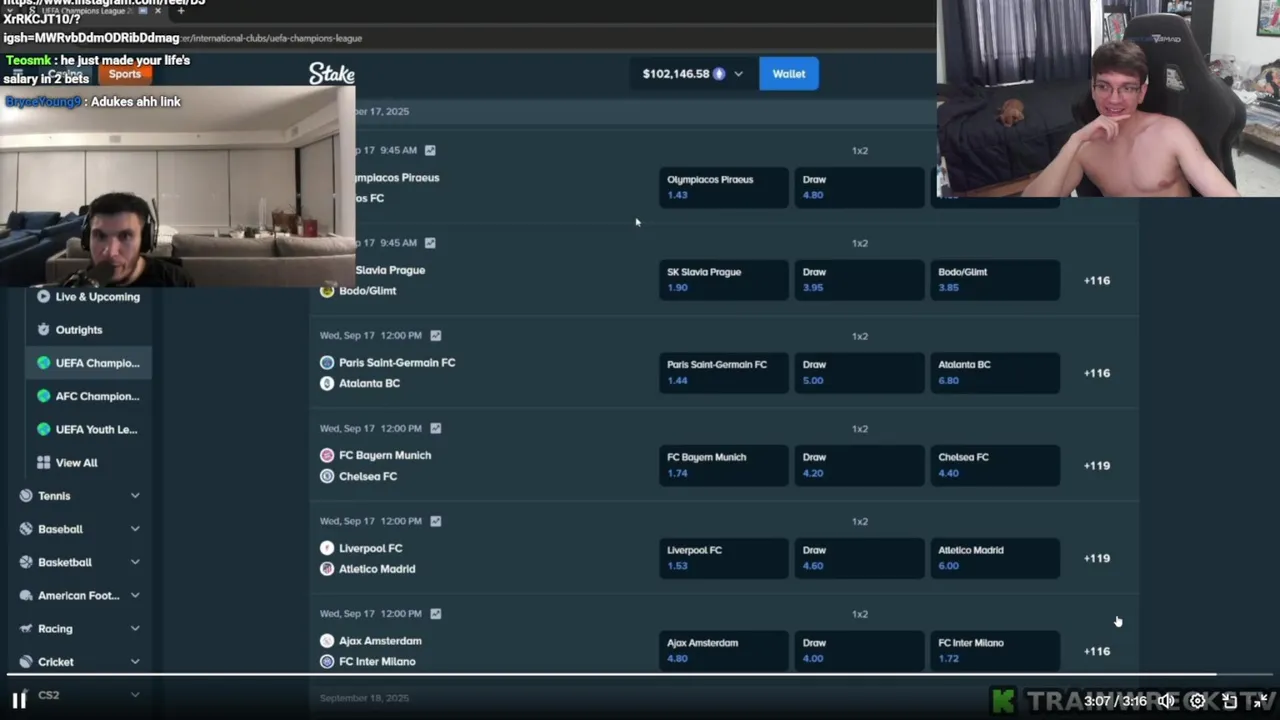Click the View All grid icon
Image resolution: width=1280 pixels, height=720 pixels.
[43, 463]
